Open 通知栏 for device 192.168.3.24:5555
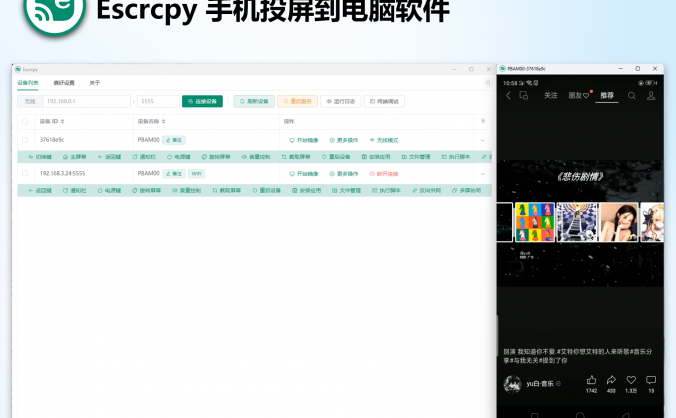 [x=75, y=190]
